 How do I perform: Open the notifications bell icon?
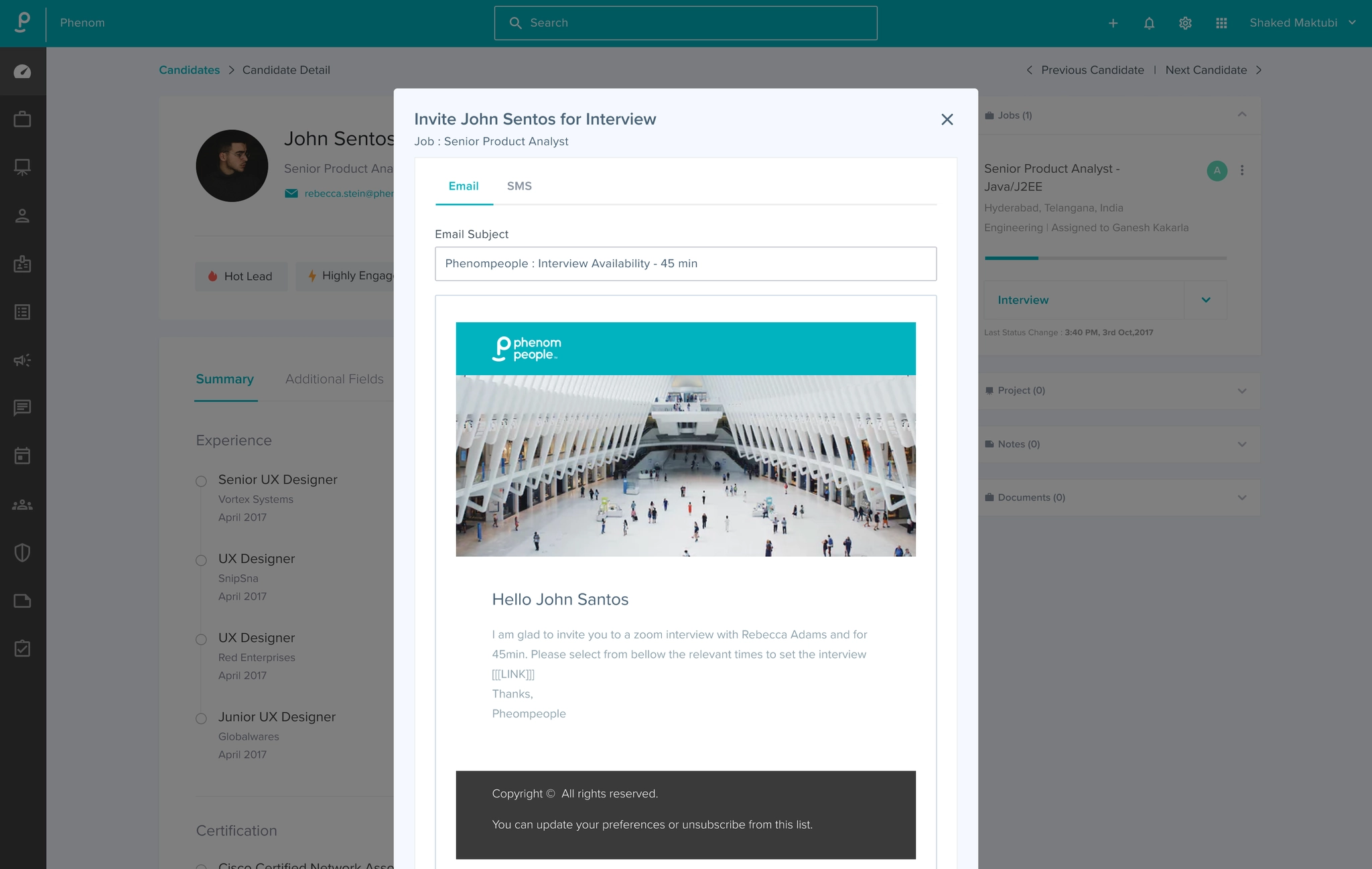coord(1149,23)
